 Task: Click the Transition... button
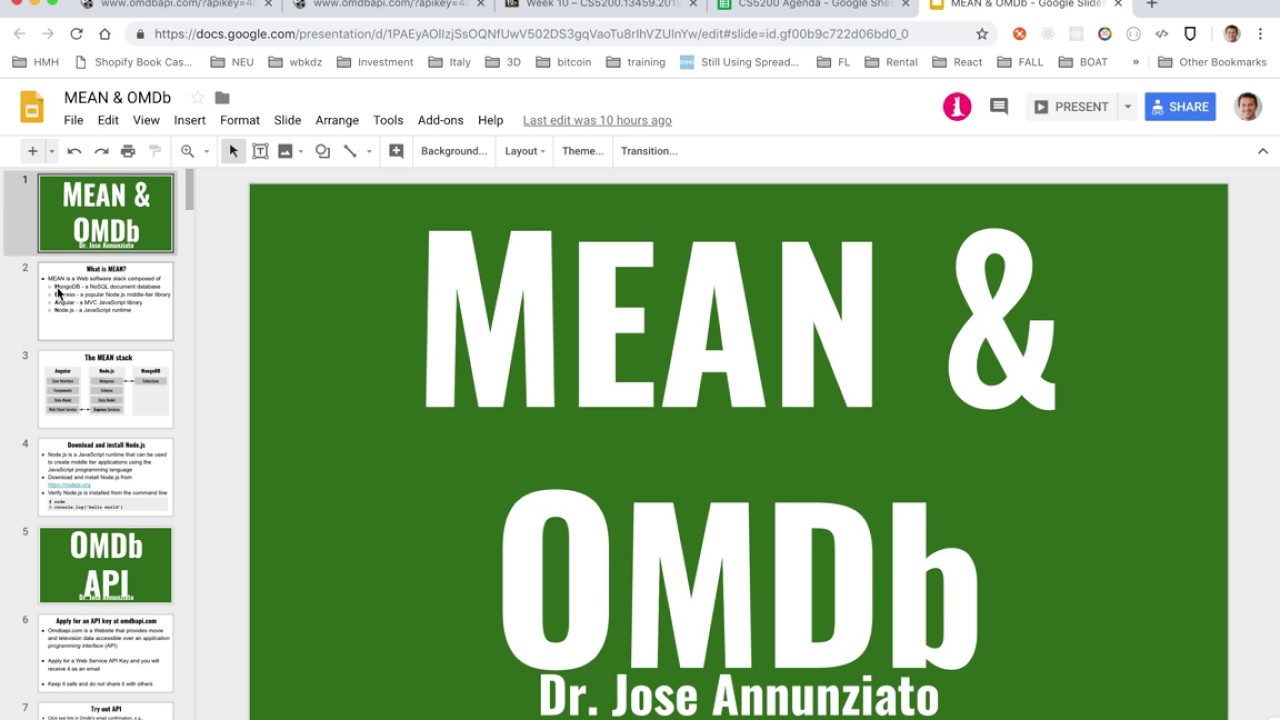pos(649,151)
